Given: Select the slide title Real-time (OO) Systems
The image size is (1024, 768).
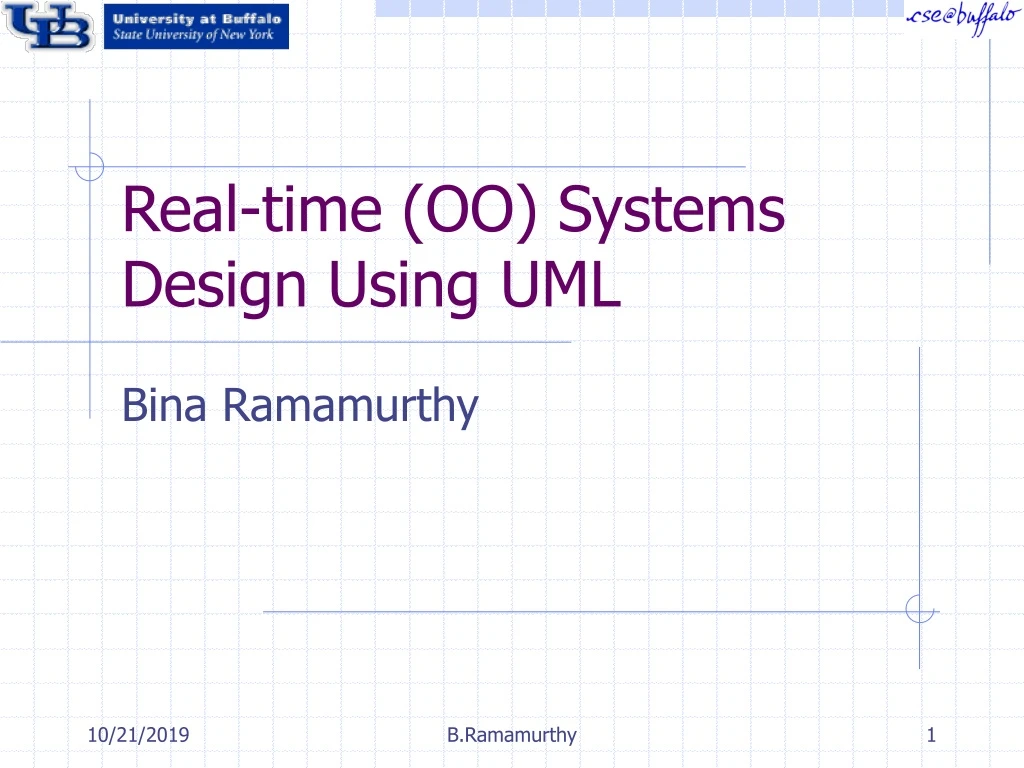Looking at the screenshot, I should (453, 208).
